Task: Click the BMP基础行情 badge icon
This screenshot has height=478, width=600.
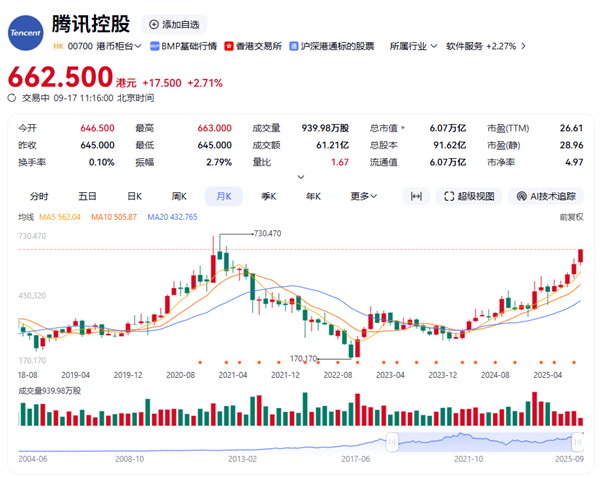Action: 155,46
